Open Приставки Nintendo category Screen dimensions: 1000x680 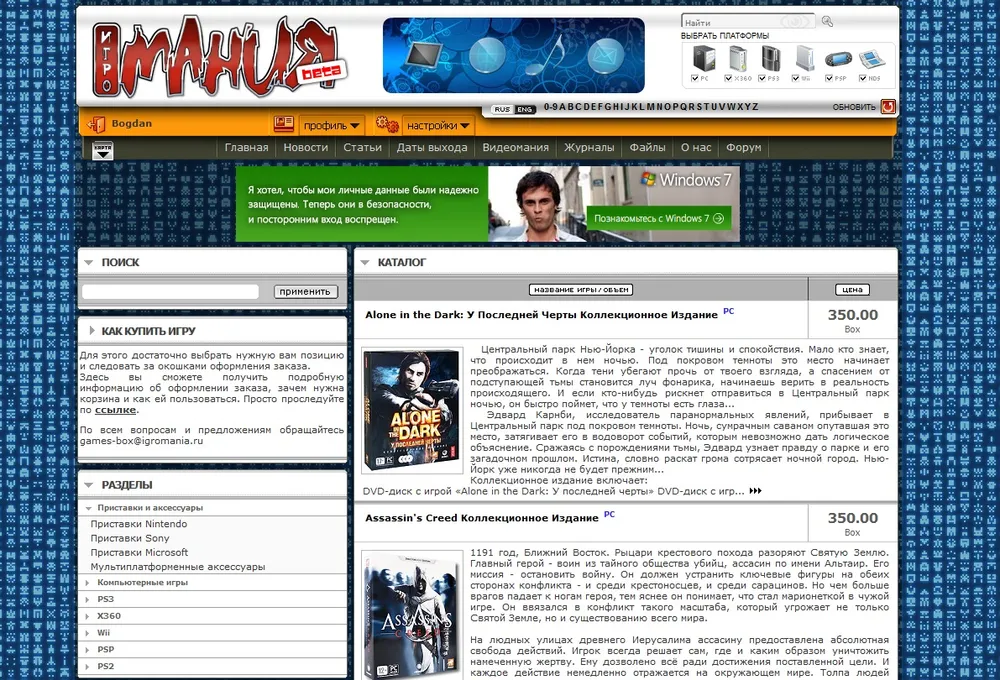[x=139, y=524]
